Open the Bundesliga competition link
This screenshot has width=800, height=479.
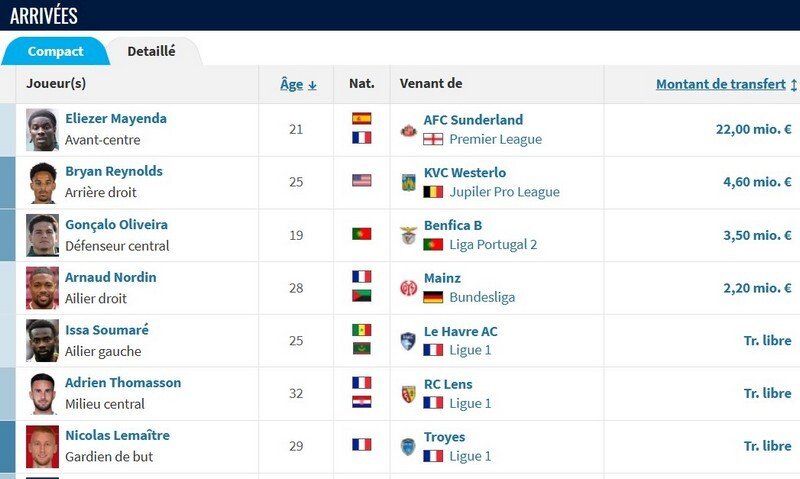[482, 297]
